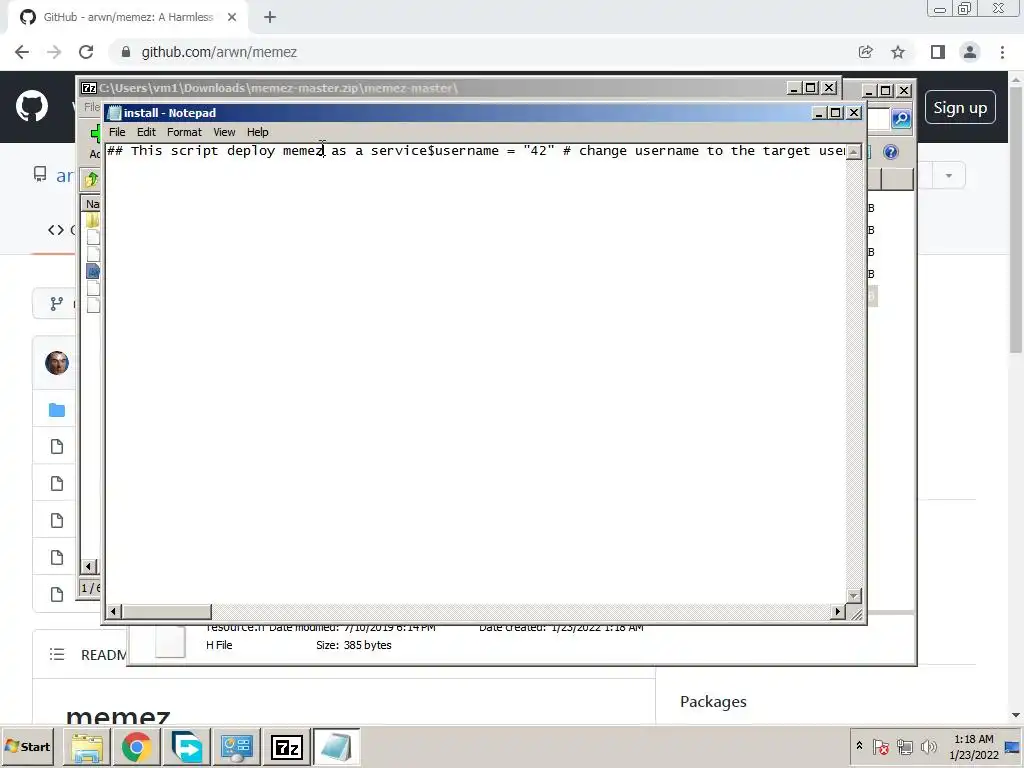Open the Chrome profile avatar
1024x768 pixels.
pyautogui.click(x=970, y=52)
